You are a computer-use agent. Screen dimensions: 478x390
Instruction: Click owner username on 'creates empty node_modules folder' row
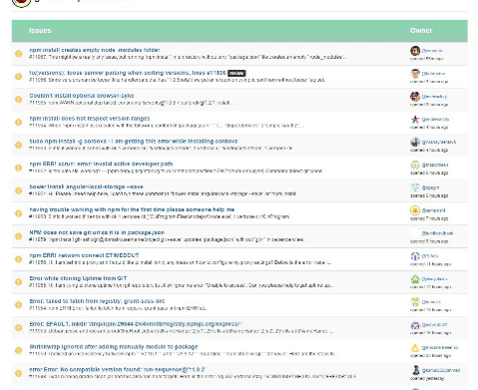click(432, 51)
